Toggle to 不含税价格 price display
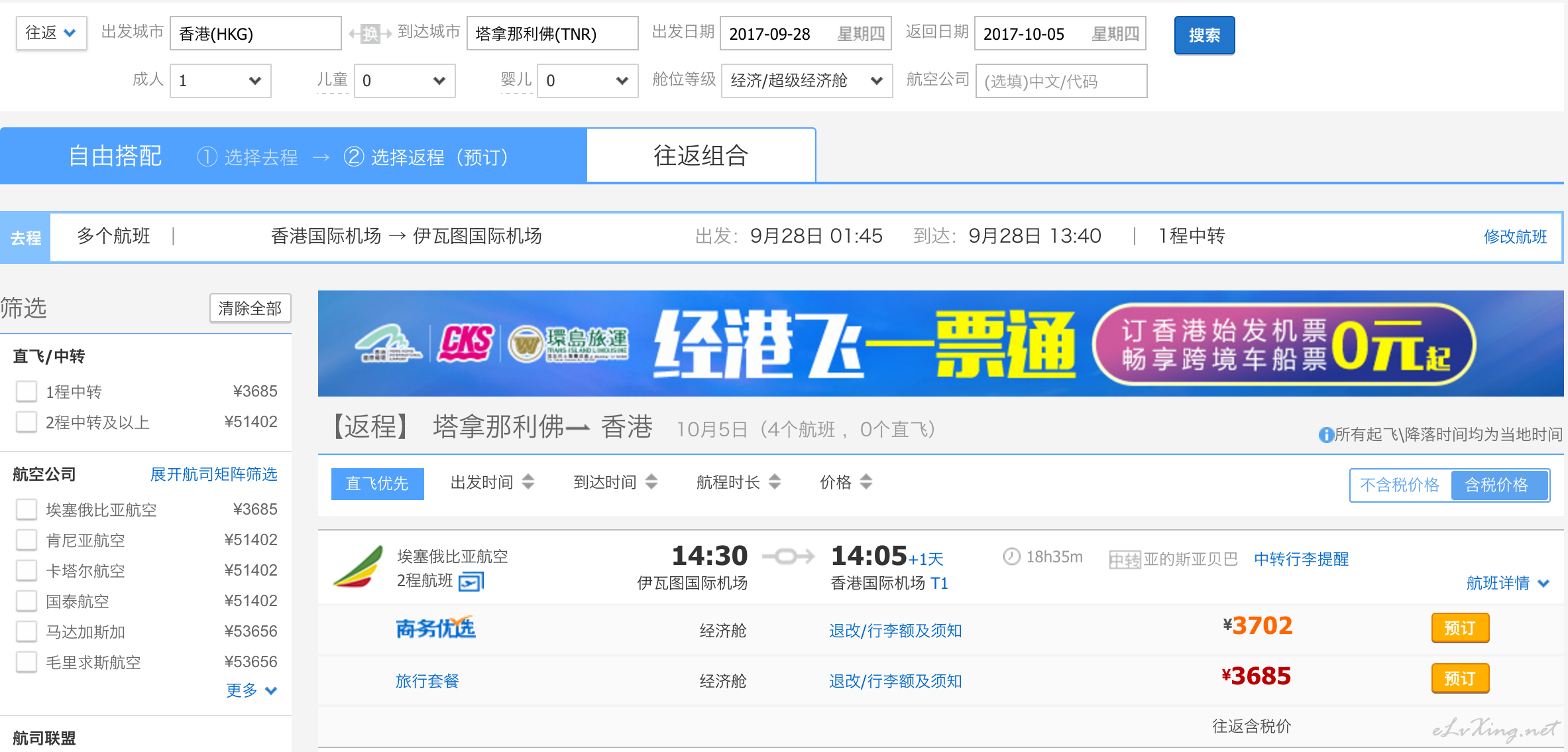The image size is (1568, 752). (1400, 485)
